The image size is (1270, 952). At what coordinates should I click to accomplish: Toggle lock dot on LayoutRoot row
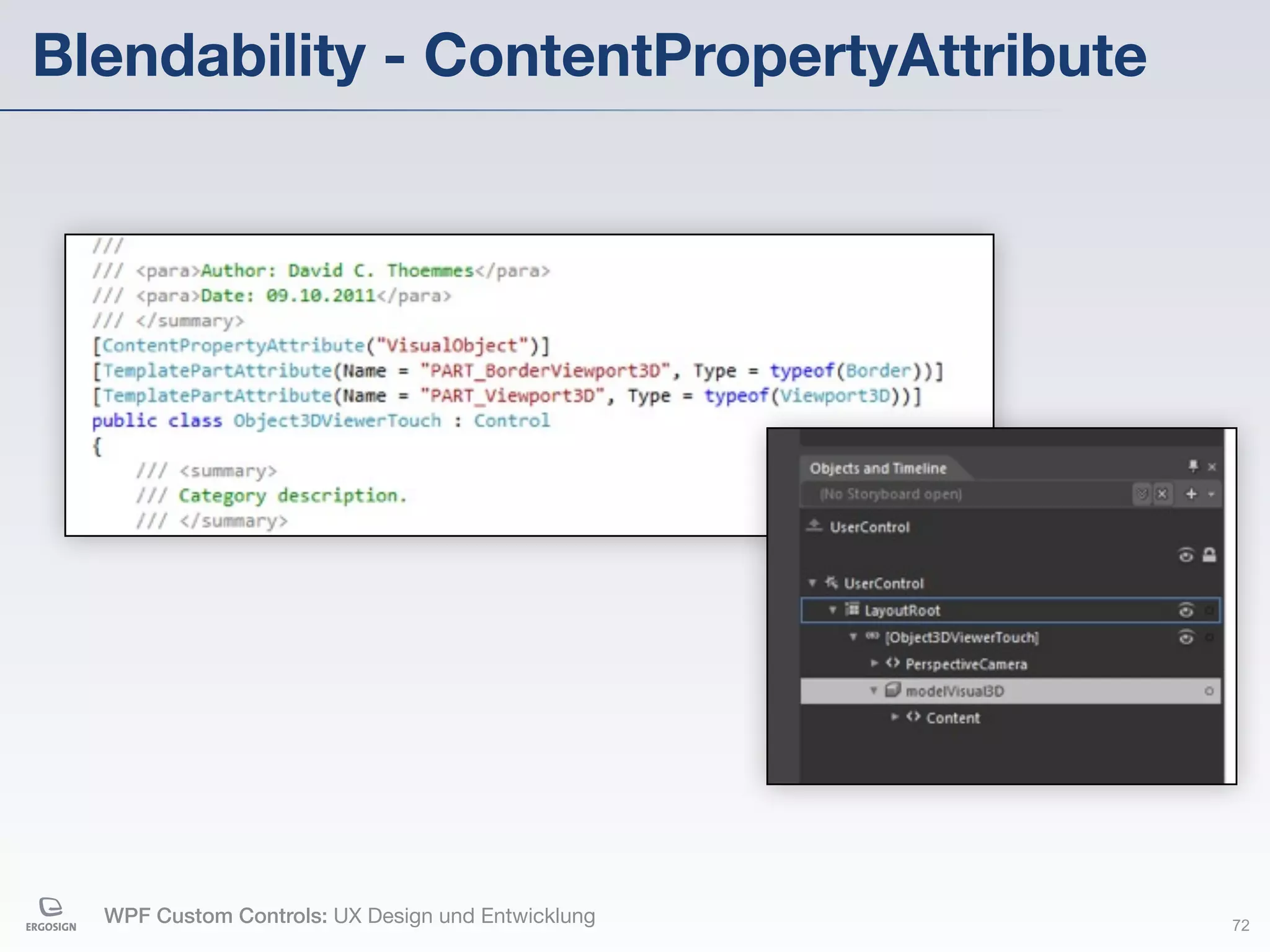pos(1209,610)
